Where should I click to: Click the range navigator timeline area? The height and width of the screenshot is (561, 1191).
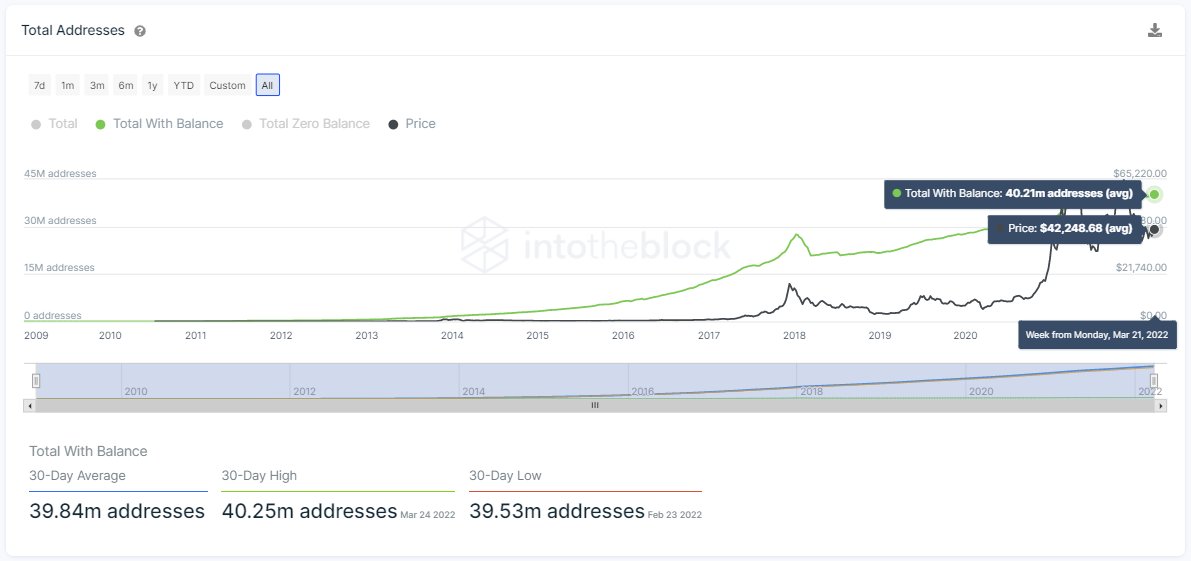pyautogui.click(x=594, y=380)
